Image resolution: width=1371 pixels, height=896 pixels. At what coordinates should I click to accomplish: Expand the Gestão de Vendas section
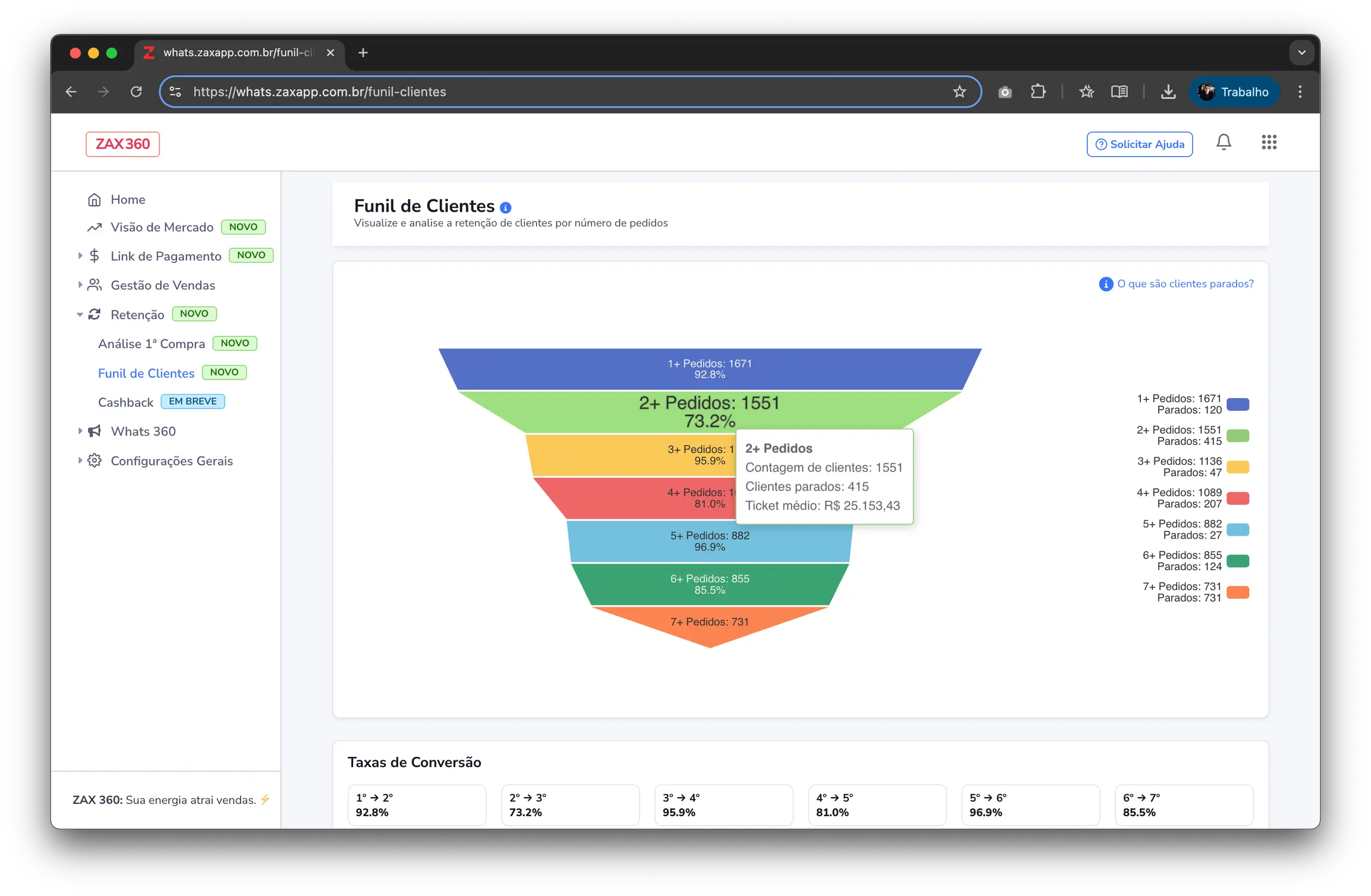coord(162,285)
